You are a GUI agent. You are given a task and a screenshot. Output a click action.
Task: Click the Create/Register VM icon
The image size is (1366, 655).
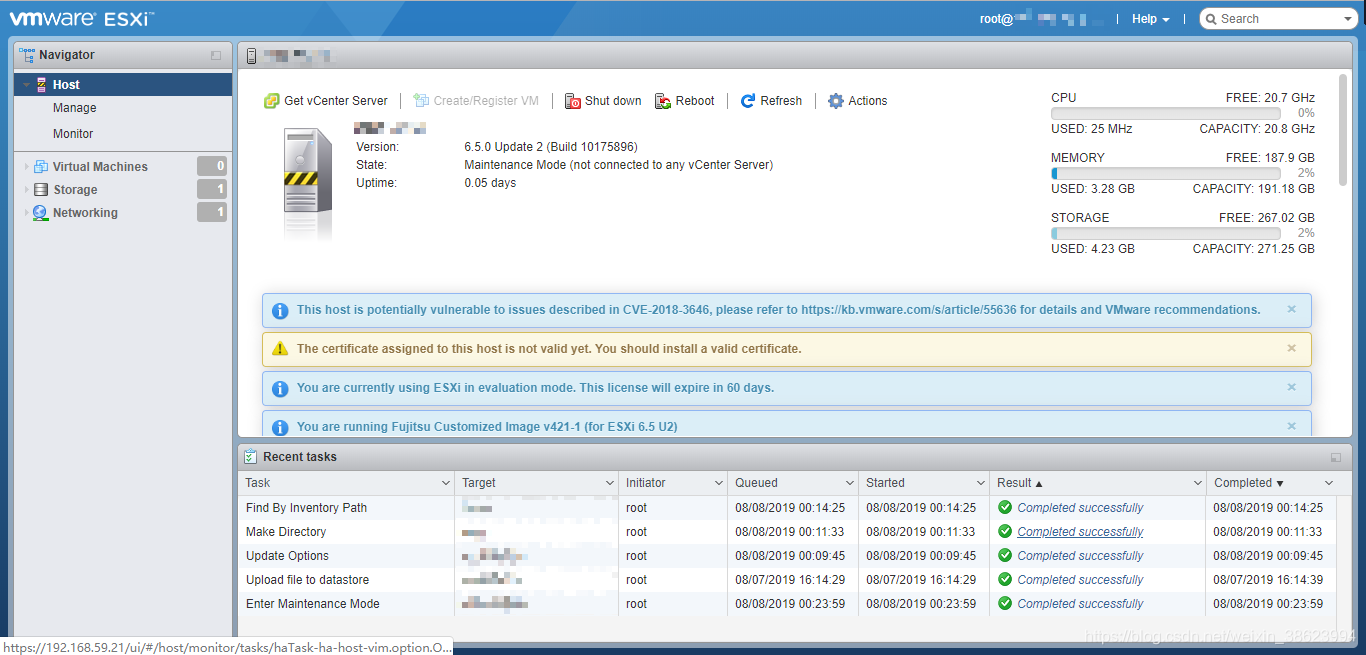(421, 101)
